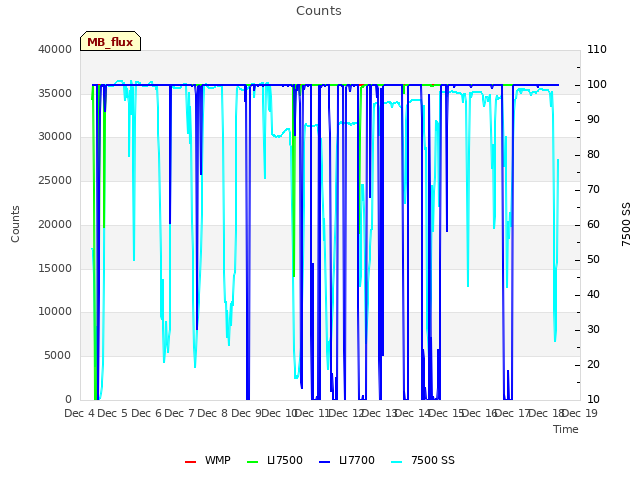Image resolution: width=640 pixels, height=480 pixels.
Task: Click the LI7700 legend entry
Action: click(x=347, y=461)
